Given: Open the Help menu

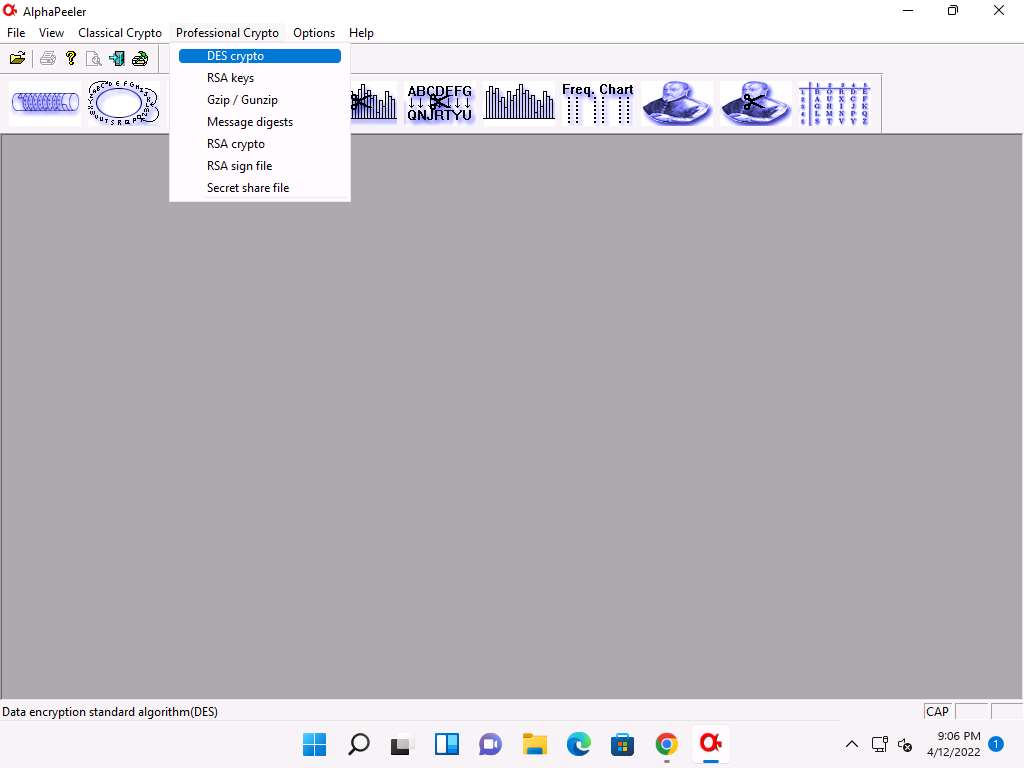Looking at the screenshot, I should pyautogui.click(x=361, y=33).
